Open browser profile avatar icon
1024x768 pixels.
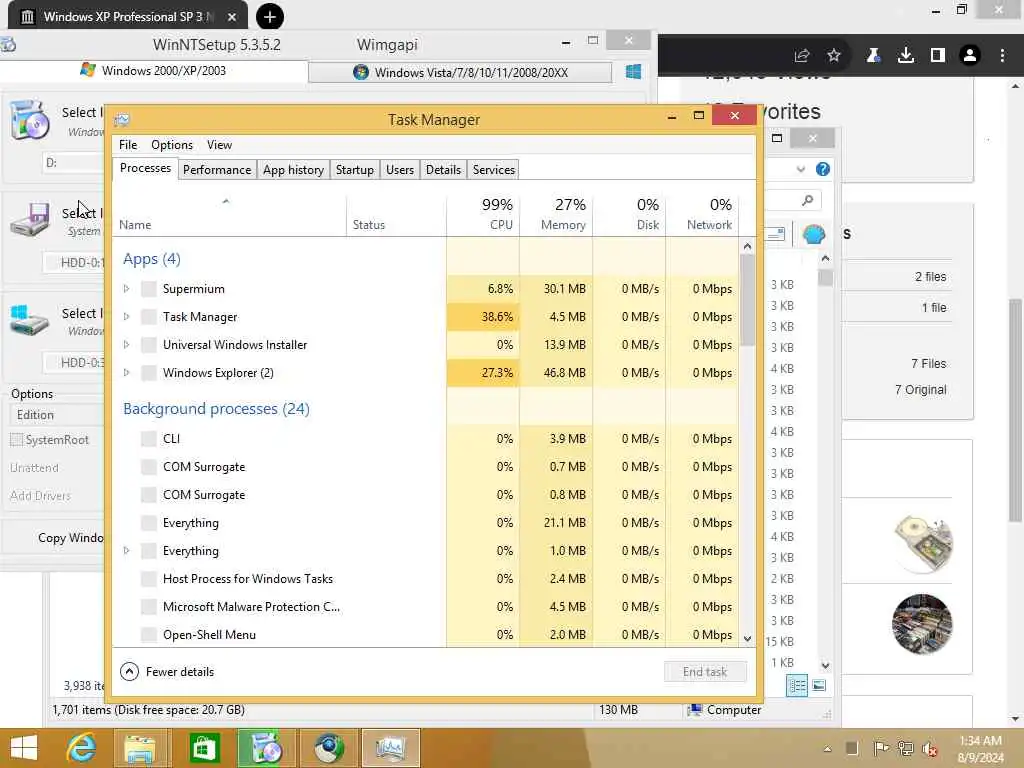(970, 56)
